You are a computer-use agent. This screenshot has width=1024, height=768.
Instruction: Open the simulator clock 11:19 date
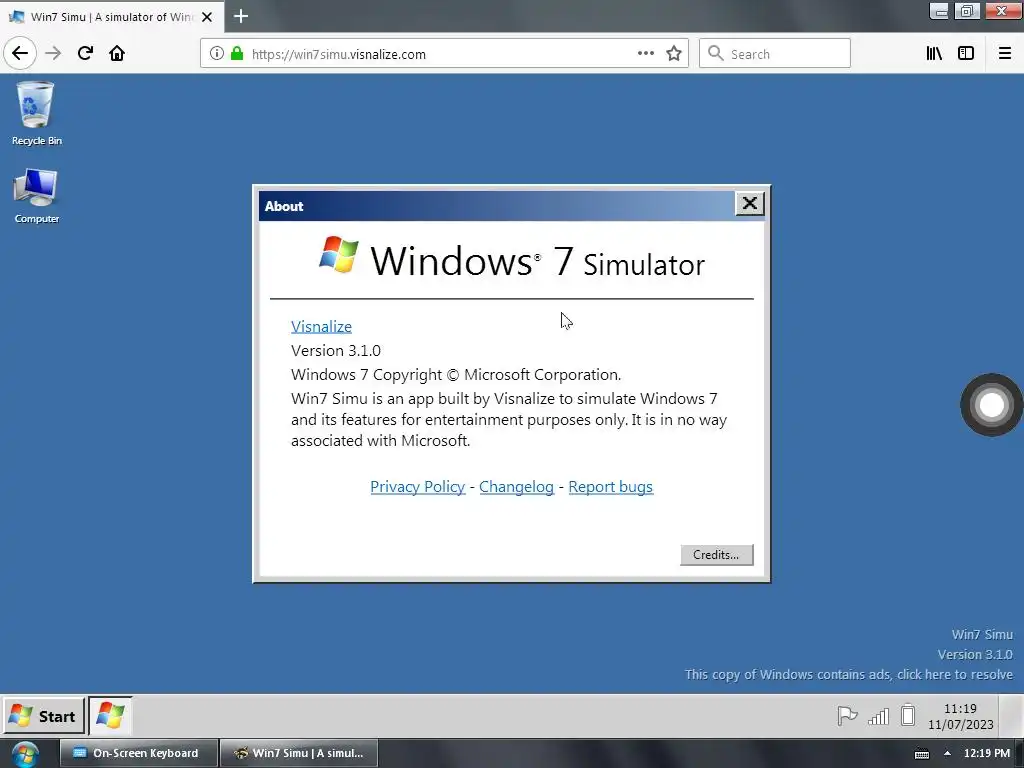coord(960,716)
